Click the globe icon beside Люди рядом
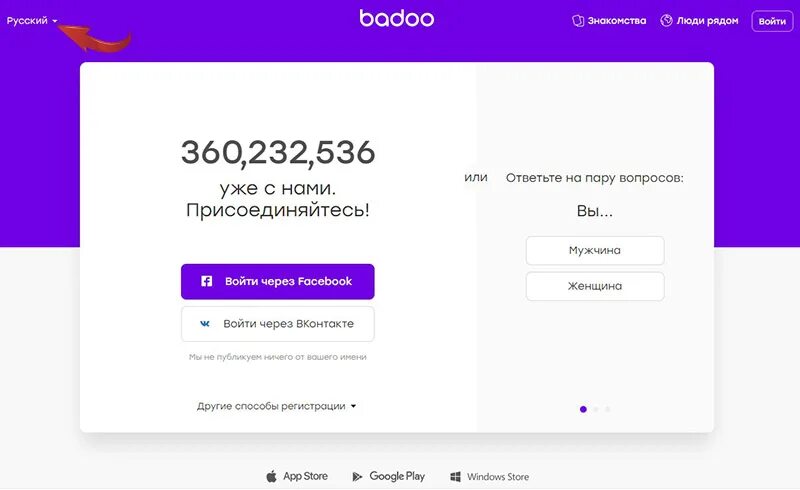 666,20
